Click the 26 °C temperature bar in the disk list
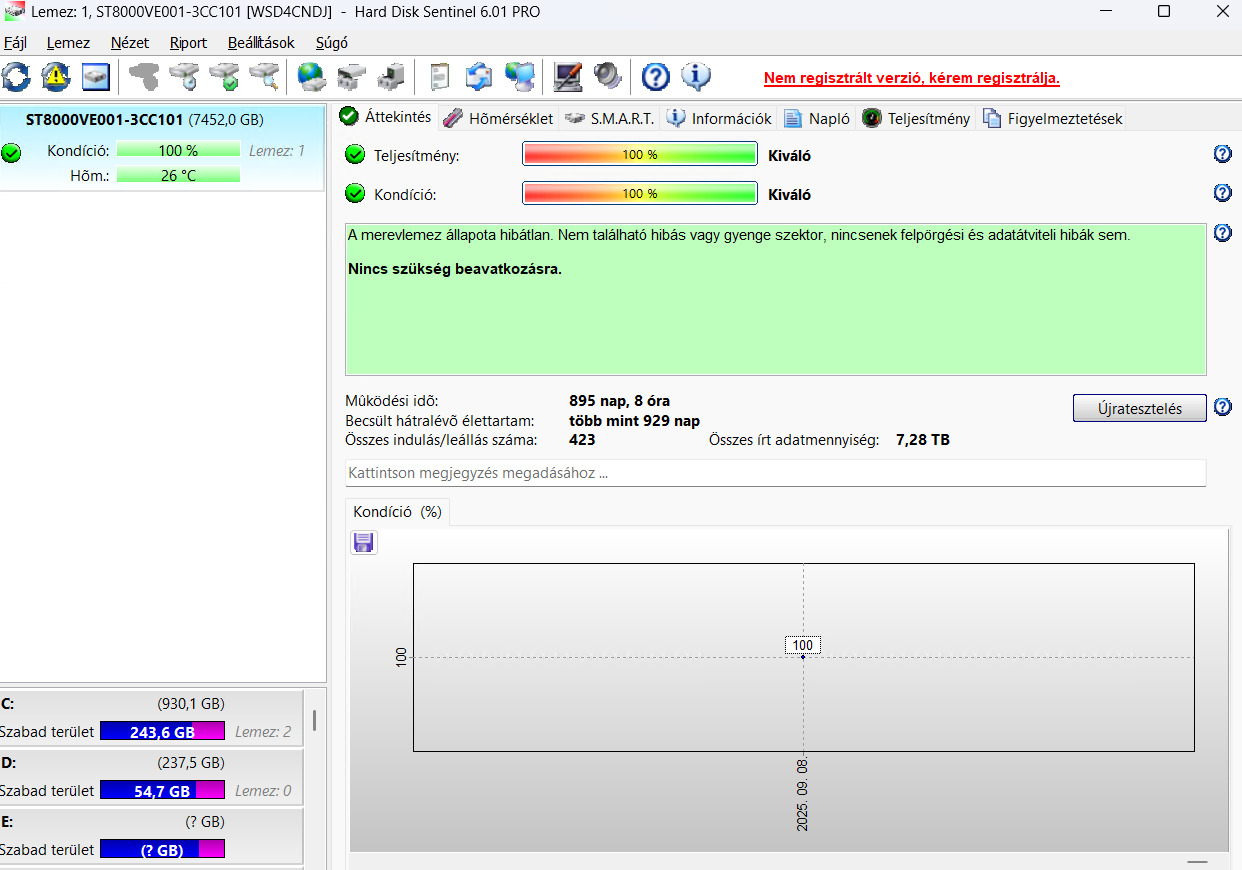The width and height of the screenshot is (1242, 870). [178, 175]
